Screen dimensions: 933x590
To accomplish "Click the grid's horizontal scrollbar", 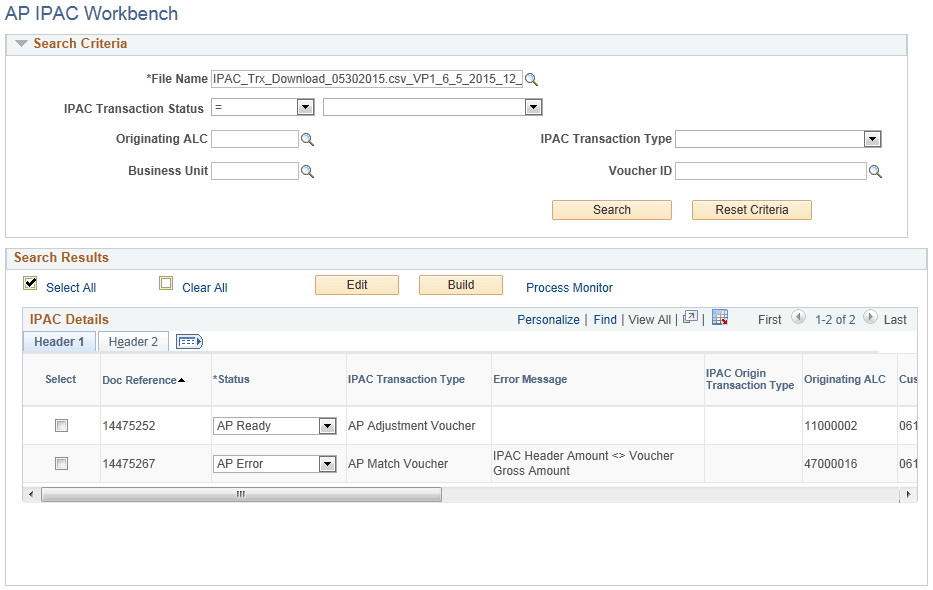I will 240,494.
